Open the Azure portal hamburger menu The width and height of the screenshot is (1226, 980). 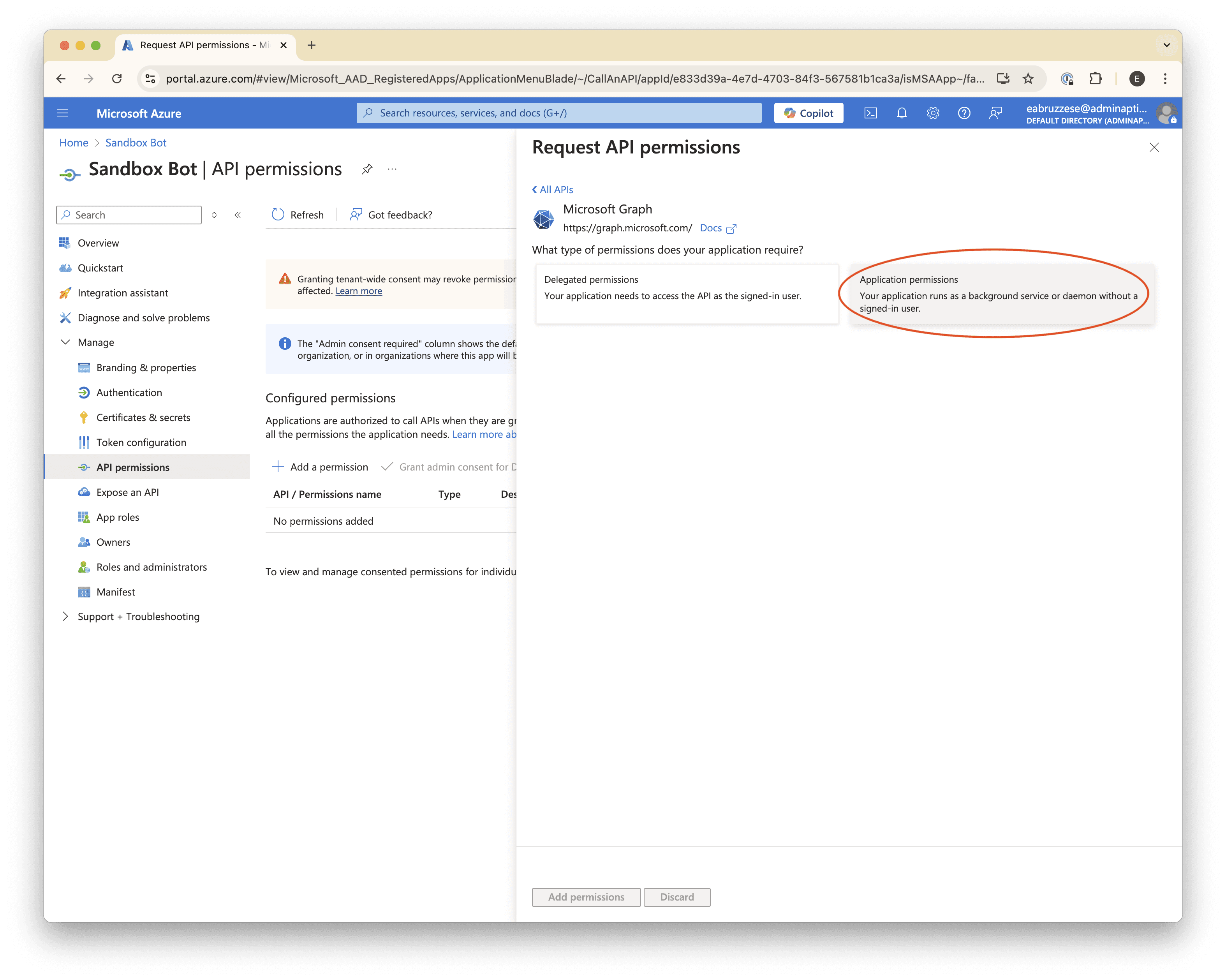coord(63,113)
